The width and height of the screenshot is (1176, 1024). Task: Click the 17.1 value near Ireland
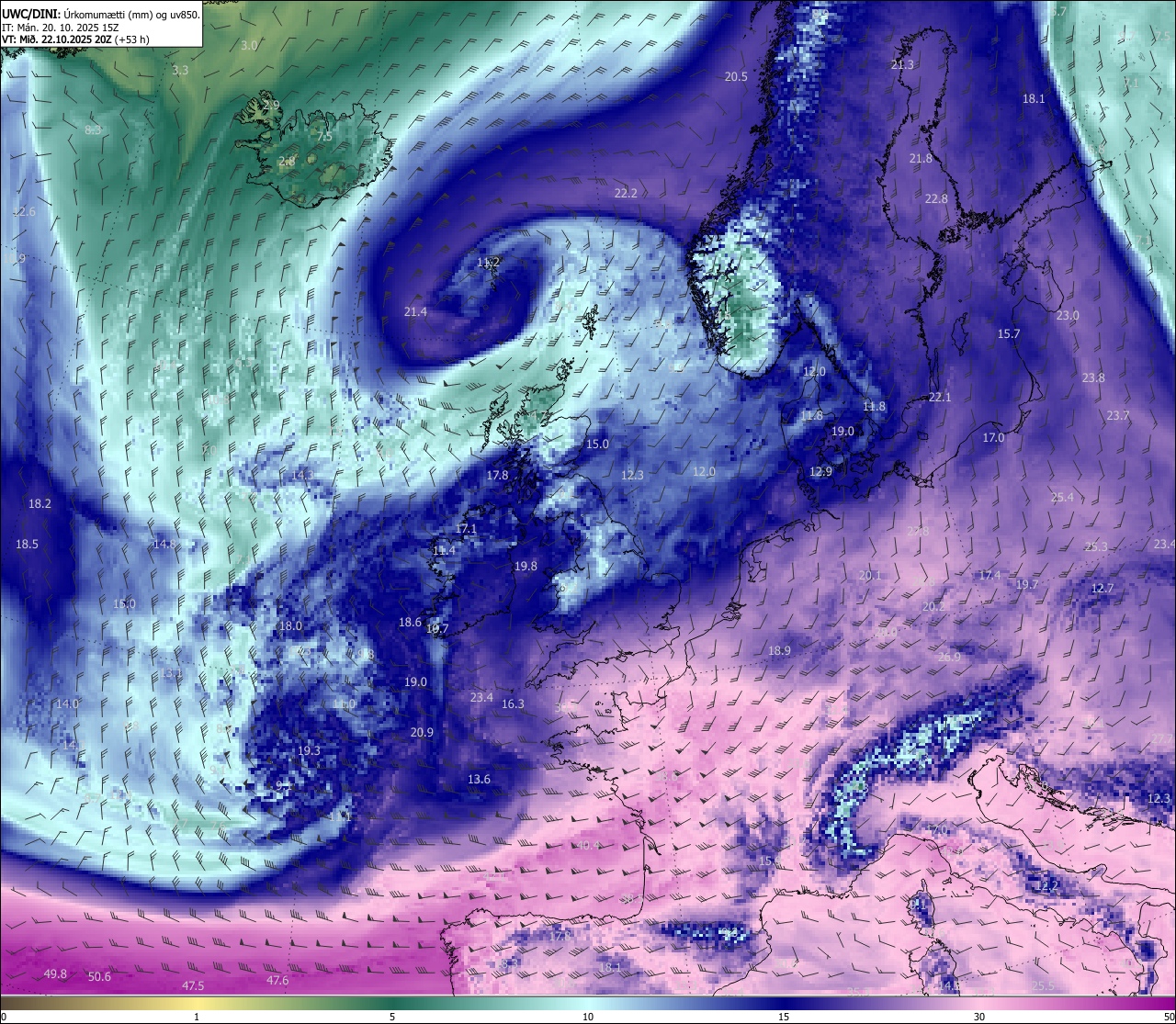click(466, 528)
